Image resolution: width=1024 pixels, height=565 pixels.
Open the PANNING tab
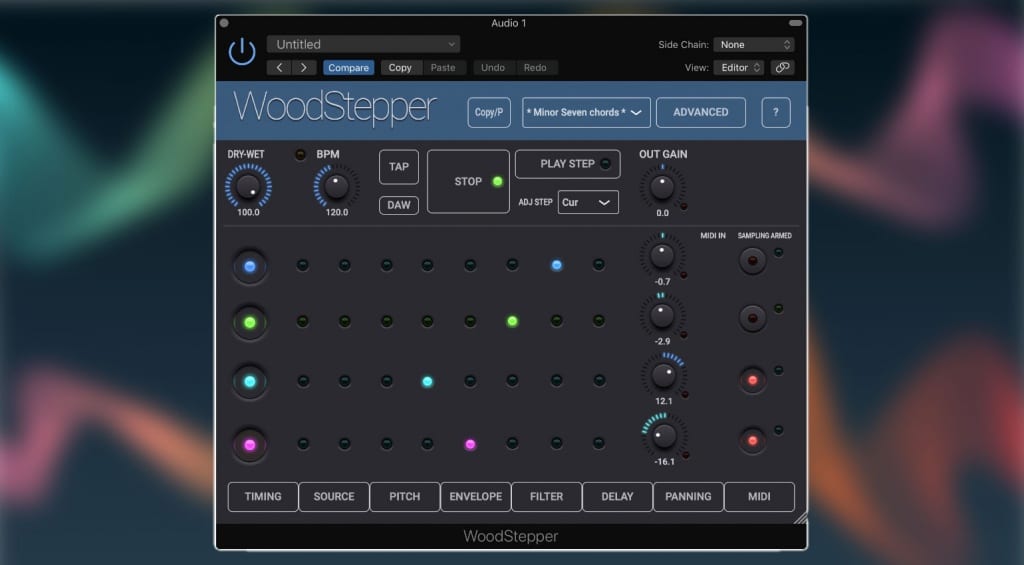(688, 496)
